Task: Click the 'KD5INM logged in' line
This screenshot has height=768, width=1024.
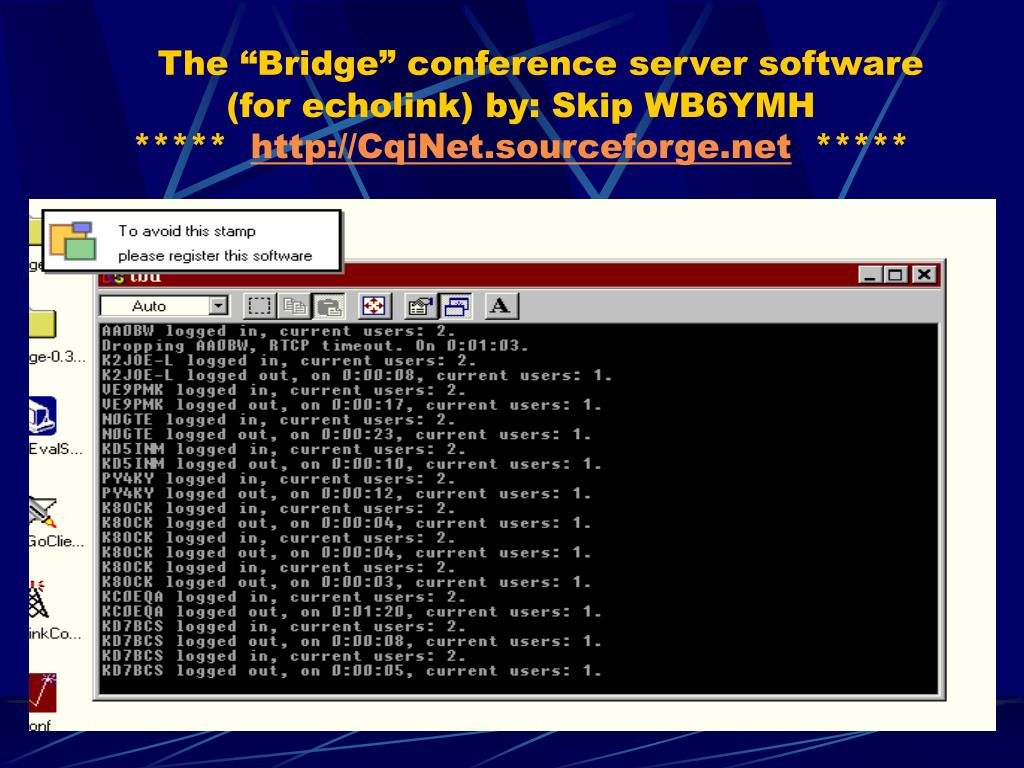Action: tap(283, 449)
